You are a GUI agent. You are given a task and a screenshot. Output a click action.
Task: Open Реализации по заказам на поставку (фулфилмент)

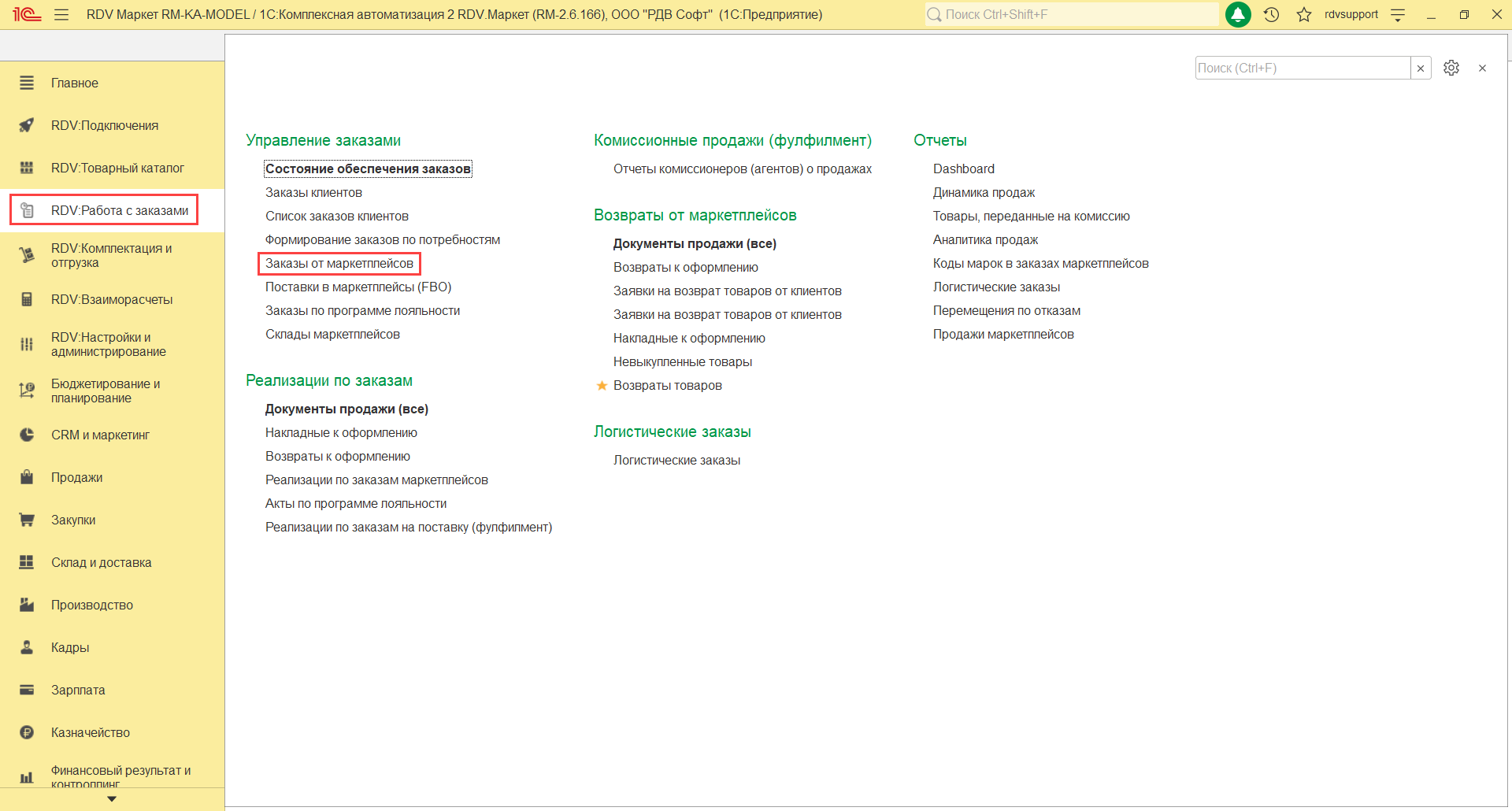pos(409,527)
